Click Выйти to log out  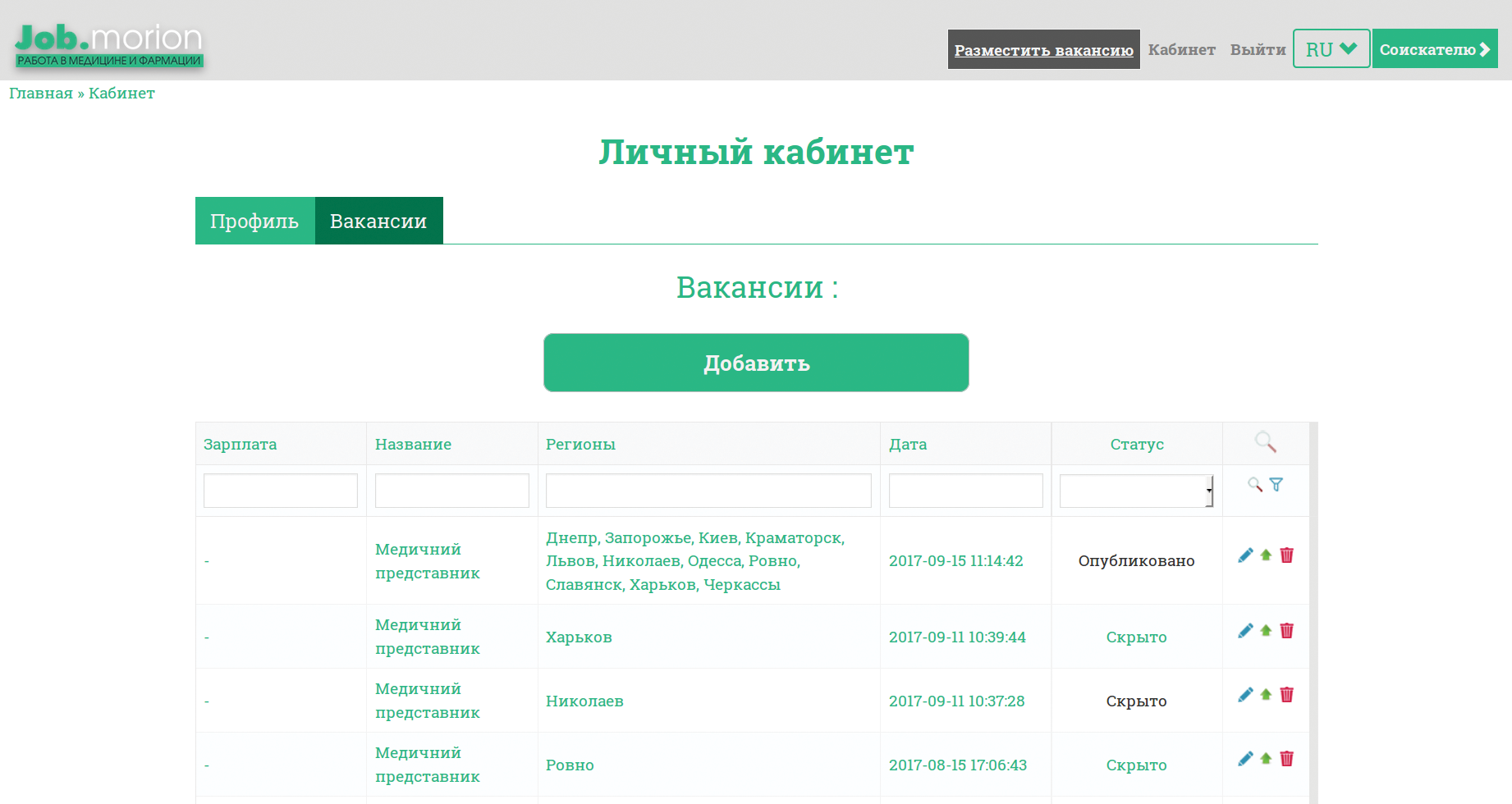tap(1258, 50)
